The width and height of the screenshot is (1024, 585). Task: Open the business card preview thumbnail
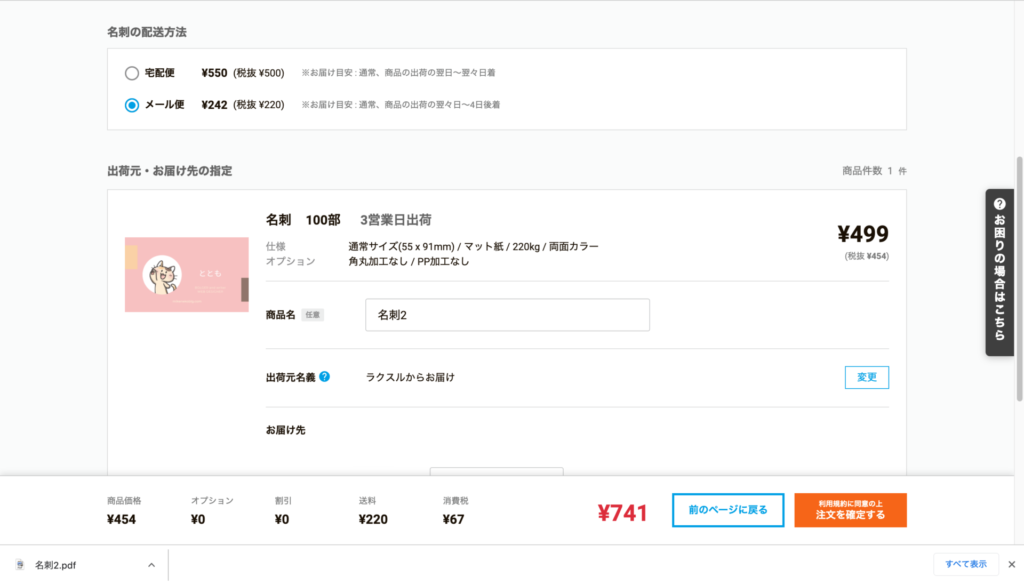tap(187, 274)
